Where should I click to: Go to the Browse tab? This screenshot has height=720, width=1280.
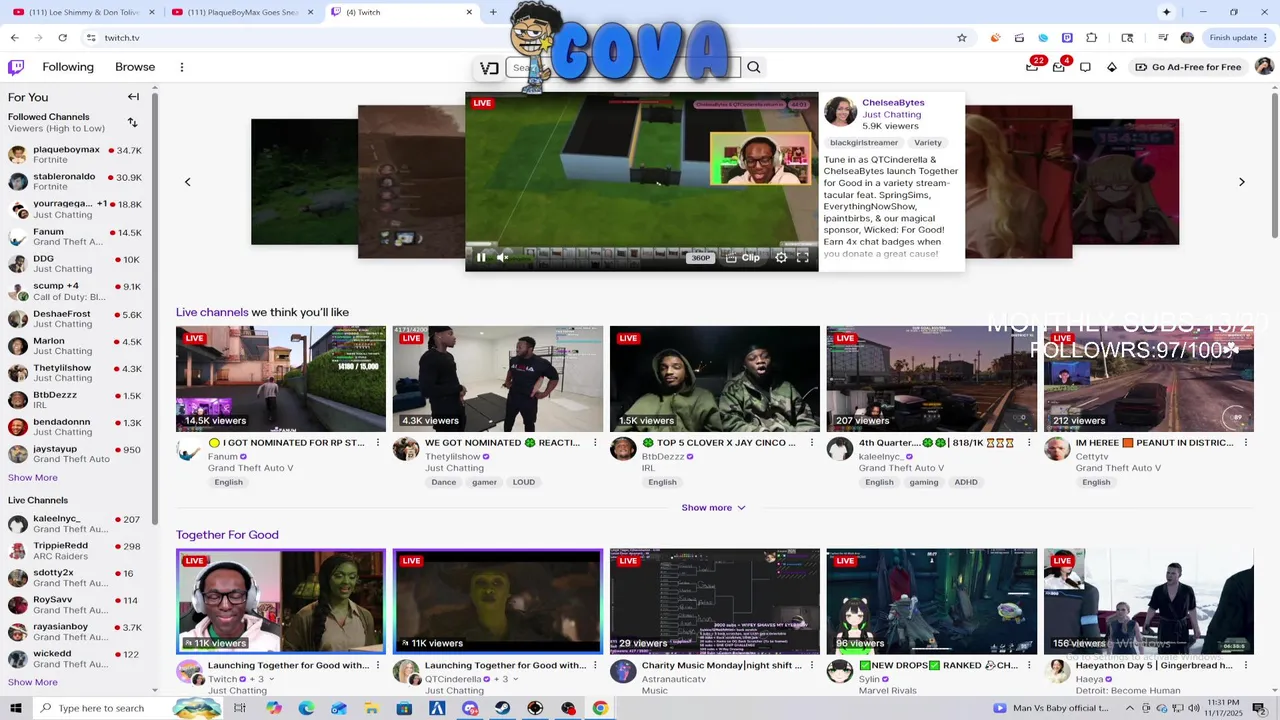135,67
